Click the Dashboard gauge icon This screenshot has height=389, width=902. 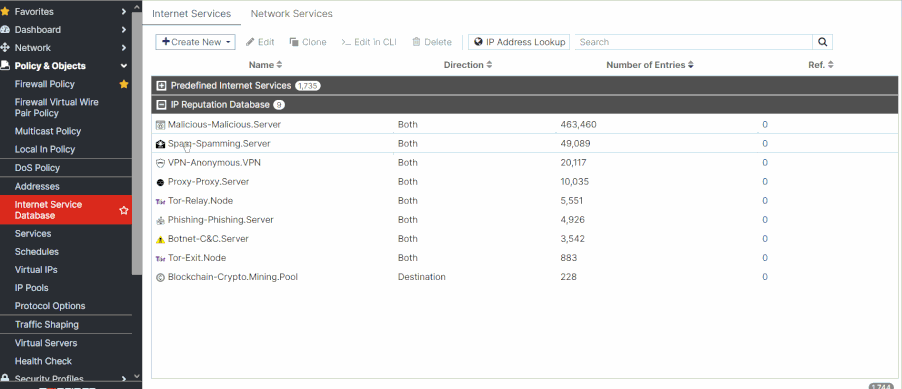click(x=5, y=29)
